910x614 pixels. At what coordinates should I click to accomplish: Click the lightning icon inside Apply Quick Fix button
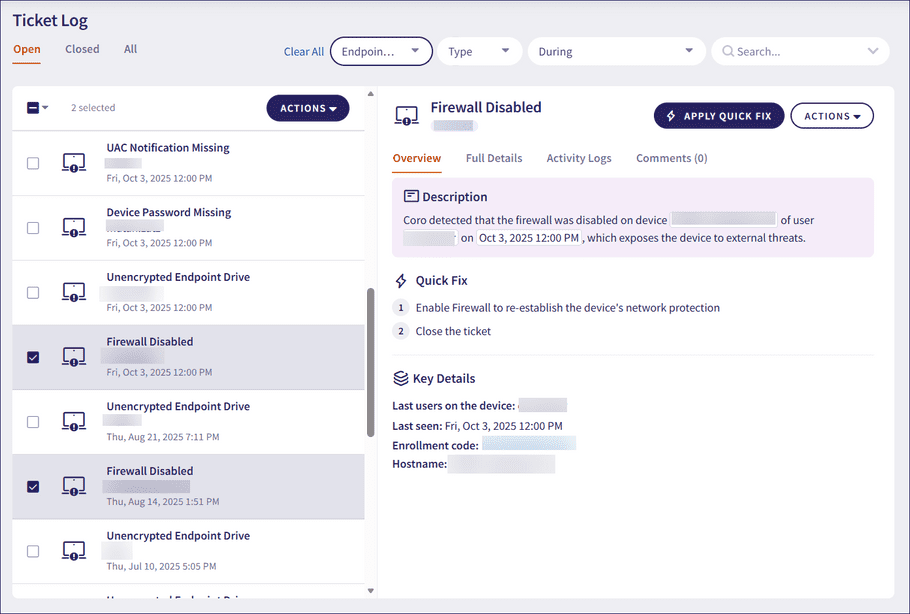(x=670, y=115)
